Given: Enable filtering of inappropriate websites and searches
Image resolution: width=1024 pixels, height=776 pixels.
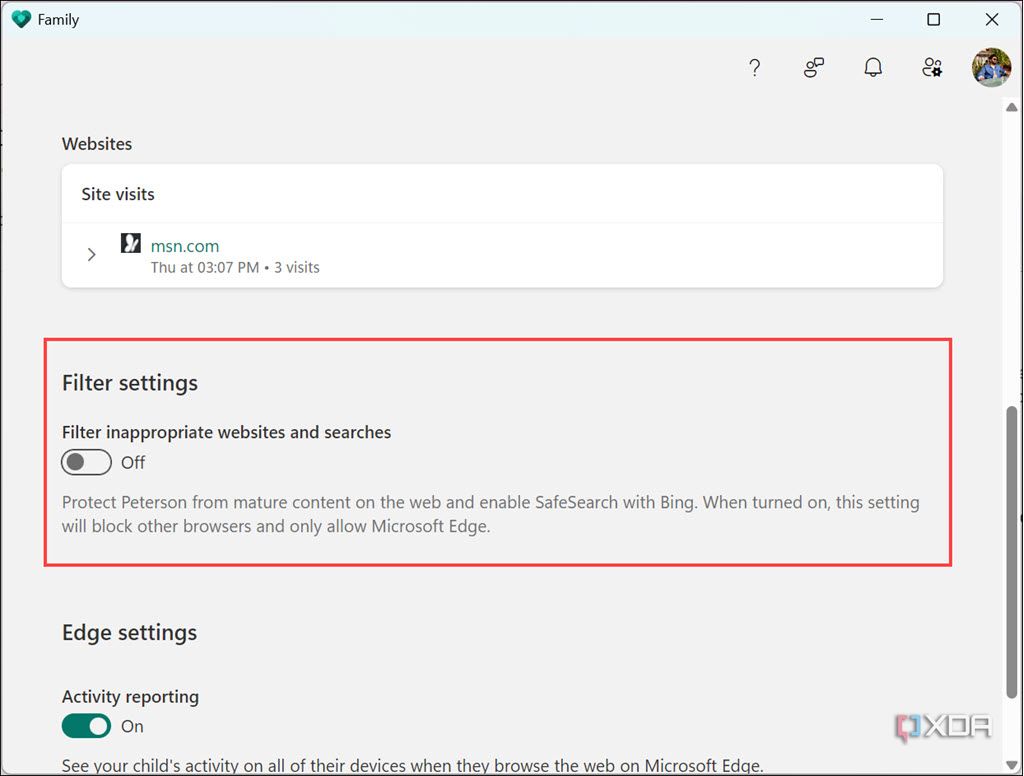Looking at the screenshot, I should tap(86, 462).
